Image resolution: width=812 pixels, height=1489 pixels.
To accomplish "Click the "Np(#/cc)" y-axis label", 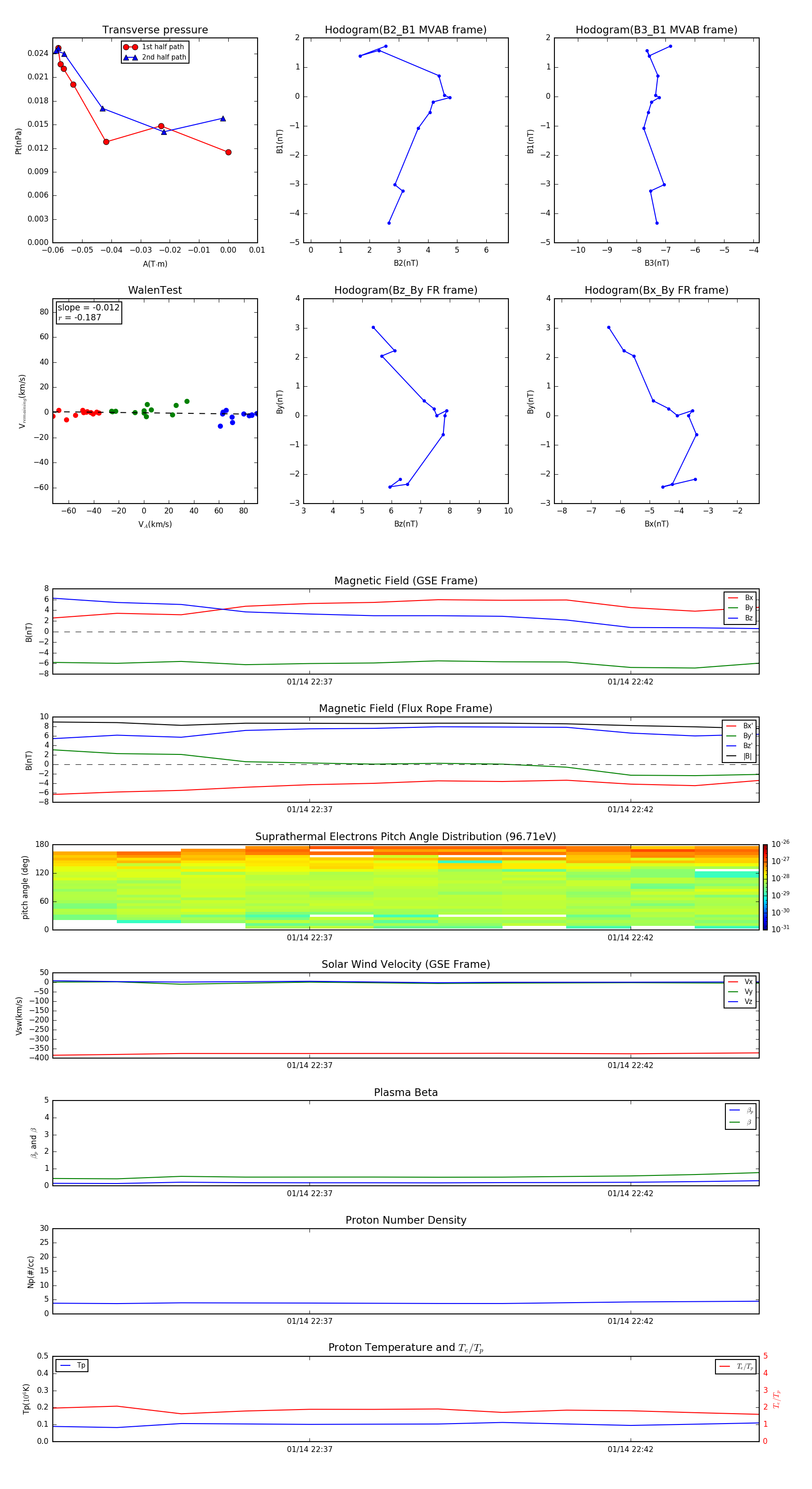I will coord(31,1272).
